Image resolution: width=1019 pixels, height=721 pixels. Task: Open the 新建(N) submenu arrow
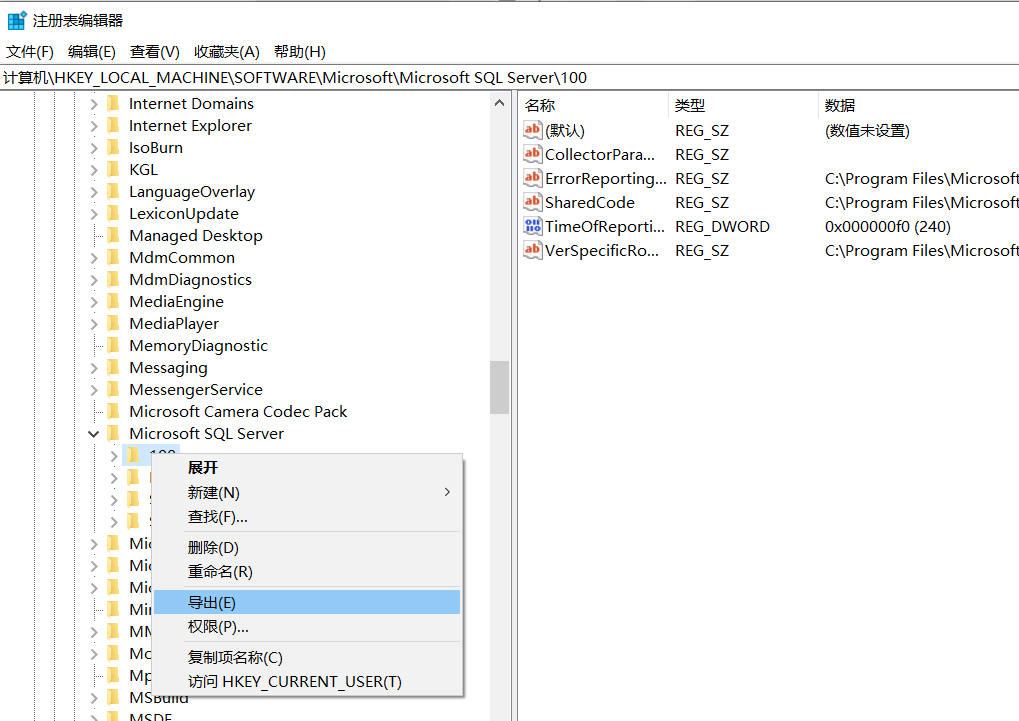(447, 492)
